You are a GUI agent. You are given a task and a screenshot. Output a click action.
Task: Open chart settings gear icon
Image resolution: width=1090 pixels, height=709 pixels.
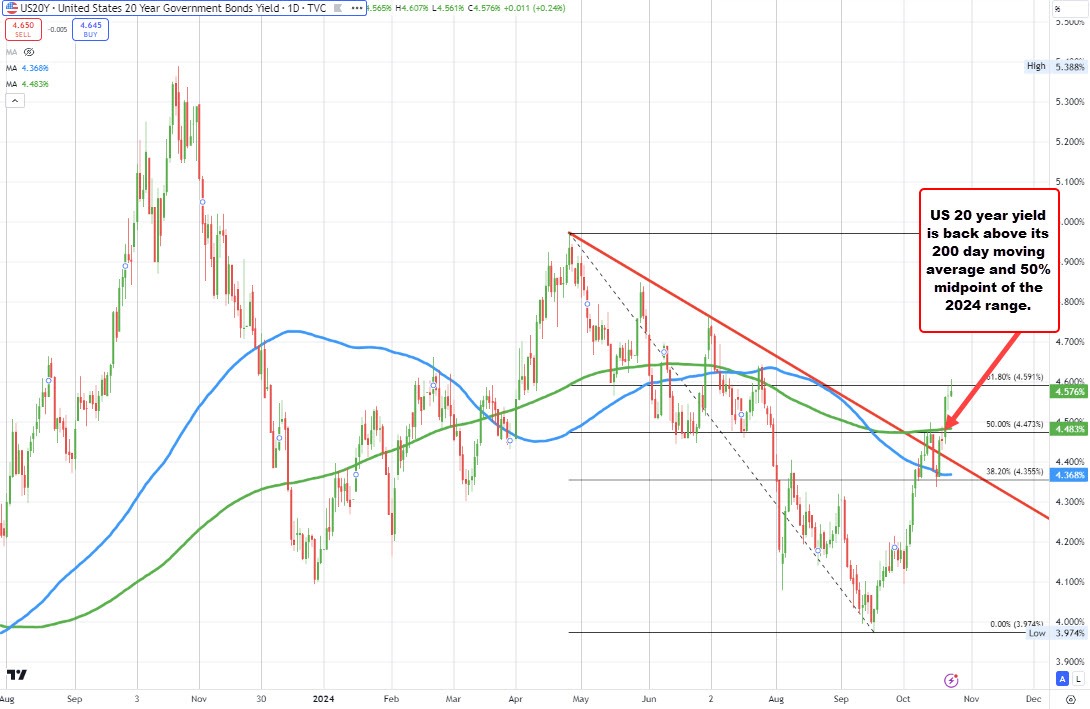(x=1071, y=699)
